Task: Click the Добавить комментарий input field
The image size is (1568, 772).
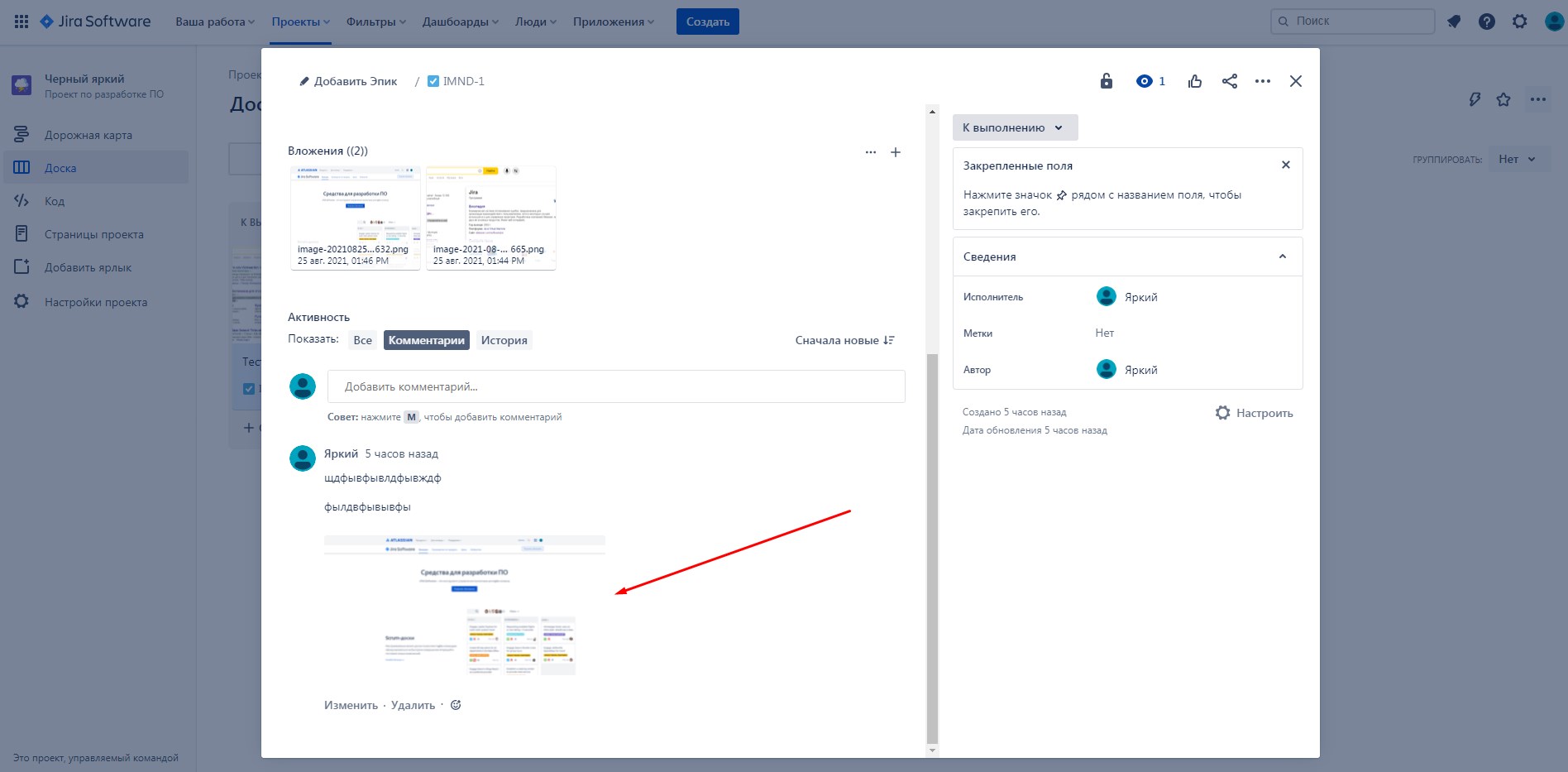Action: 616,386
